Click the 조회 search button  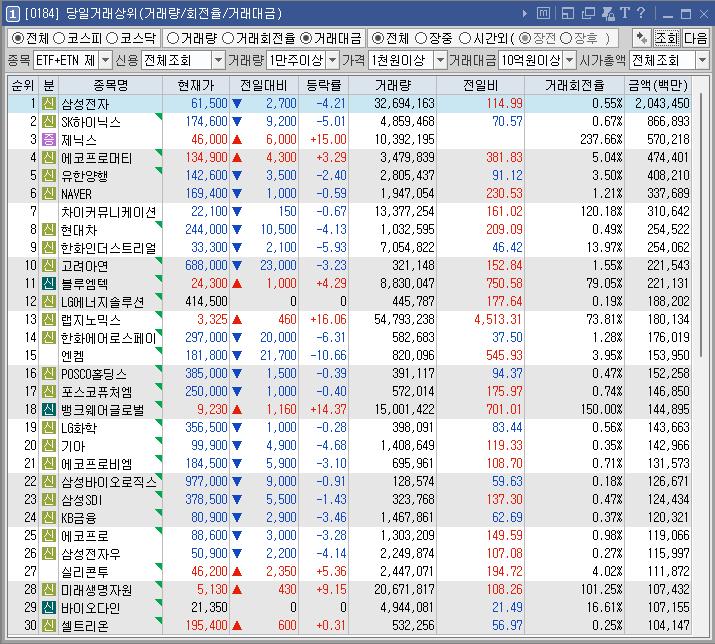tap(666, 38)
